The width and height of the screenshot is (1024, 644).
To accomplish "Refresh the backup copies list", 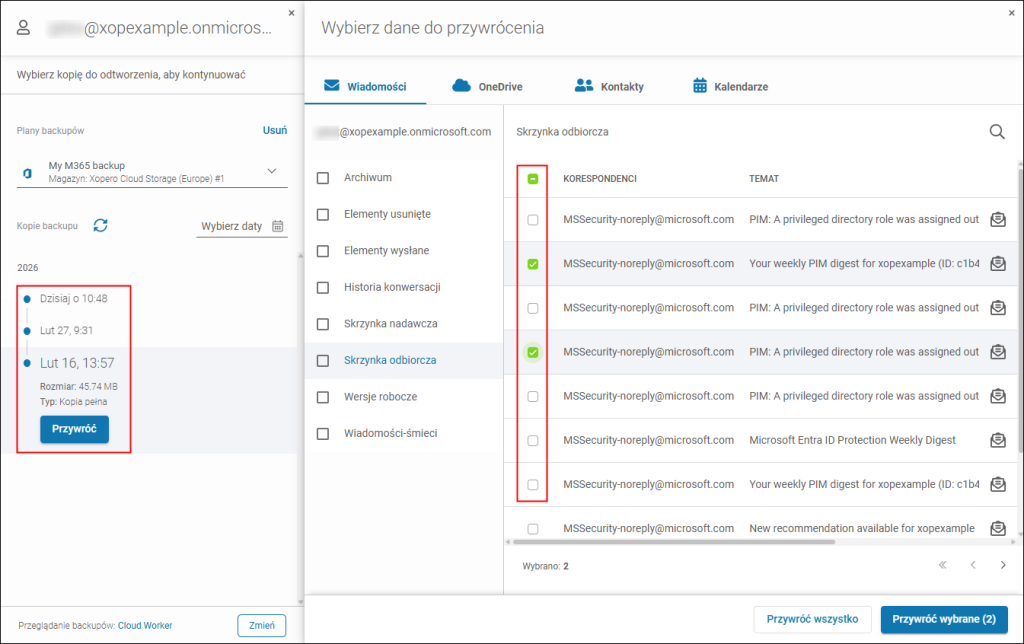I will click(100, 226).
